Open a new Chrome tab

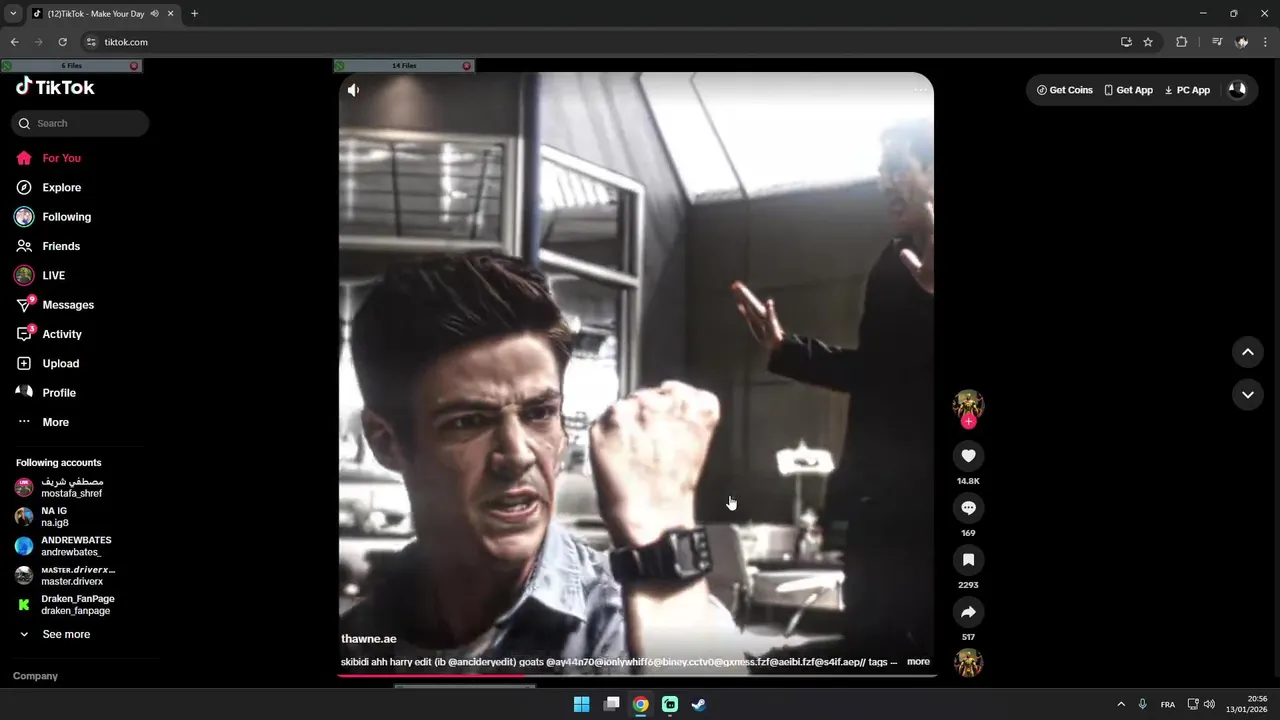pos(194,14)
